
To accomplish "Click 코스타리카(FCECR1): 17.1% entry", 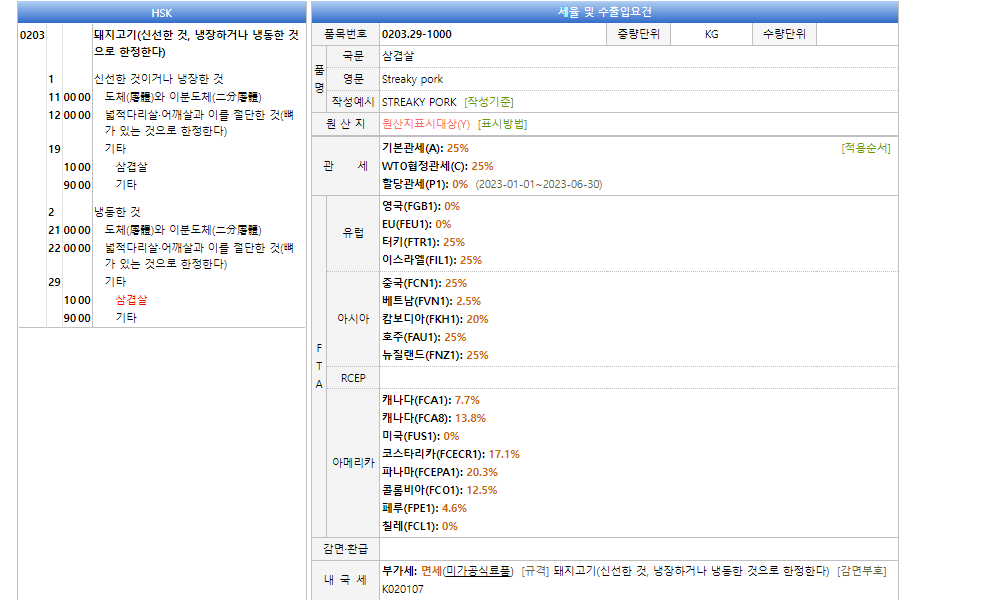I will pos(450,454).
